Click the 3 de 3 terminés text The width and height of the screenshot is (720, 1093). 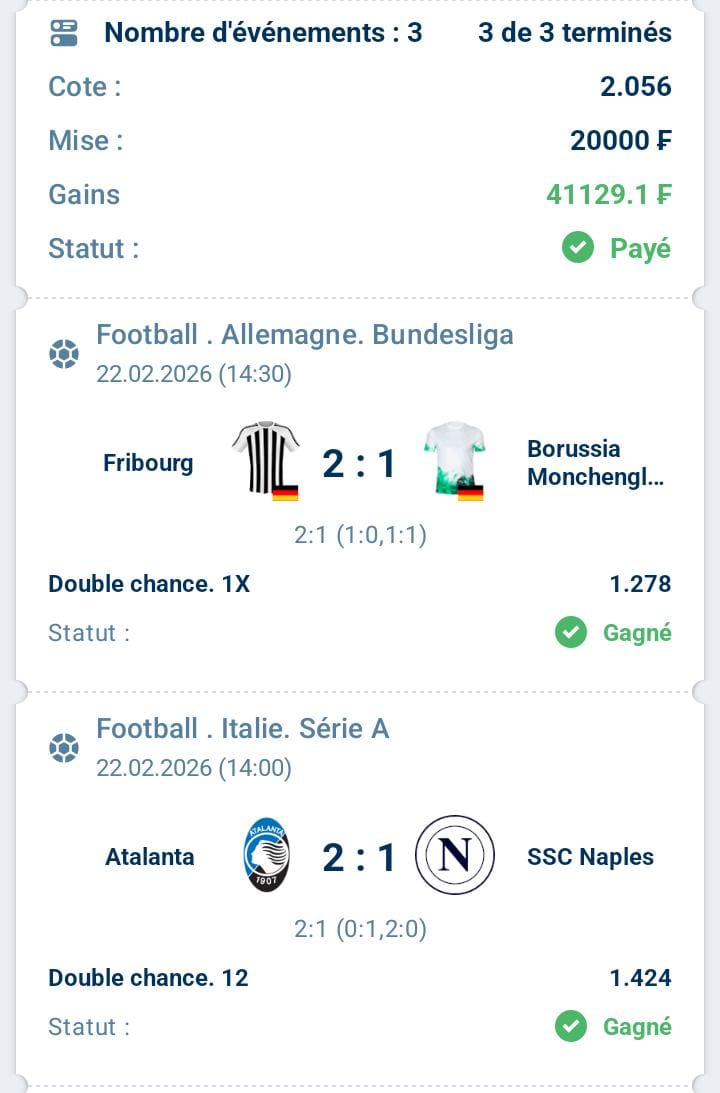(574, 33)
